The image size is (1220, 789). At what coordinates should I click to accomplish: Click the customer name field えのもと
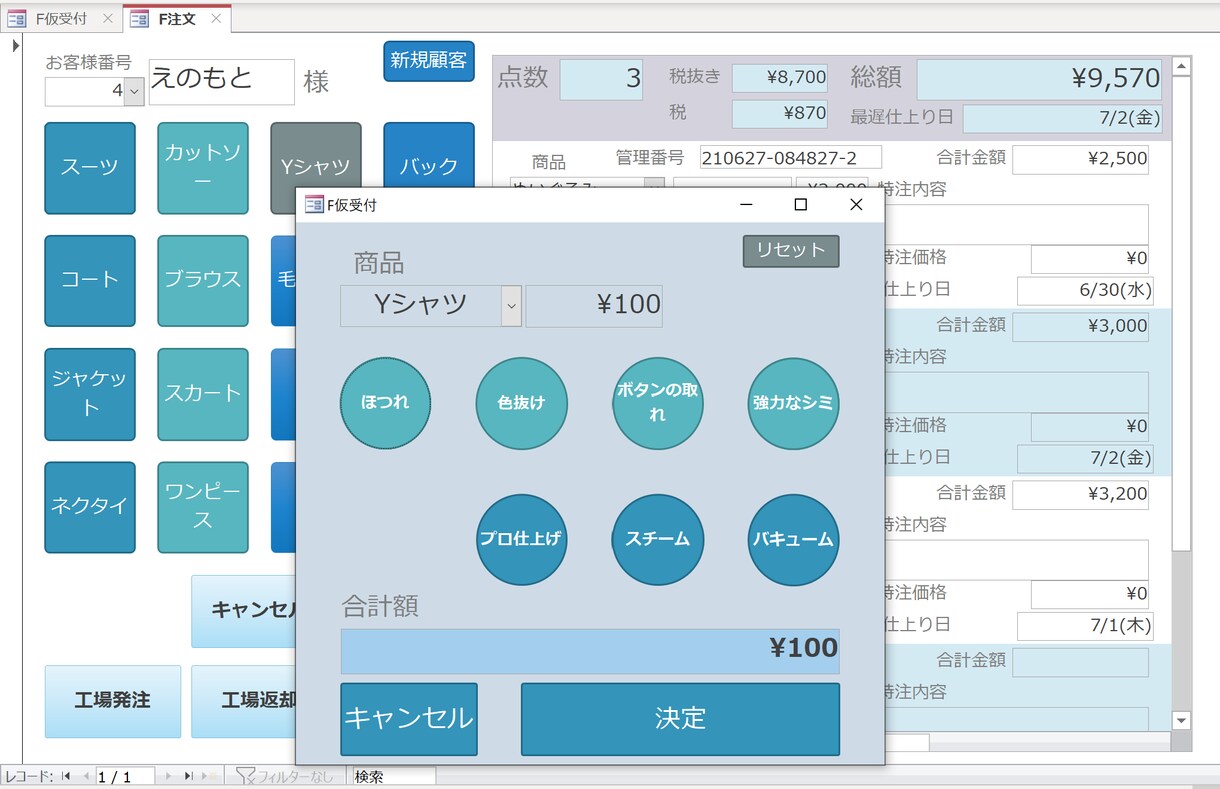pyautogui.click(x=222, y=82)
